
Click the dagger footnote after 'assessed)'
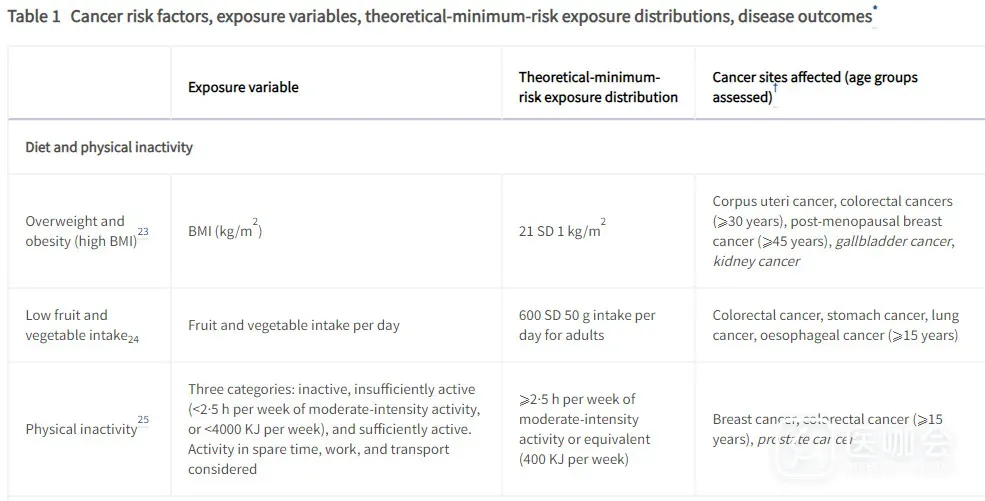coord(775,89)
